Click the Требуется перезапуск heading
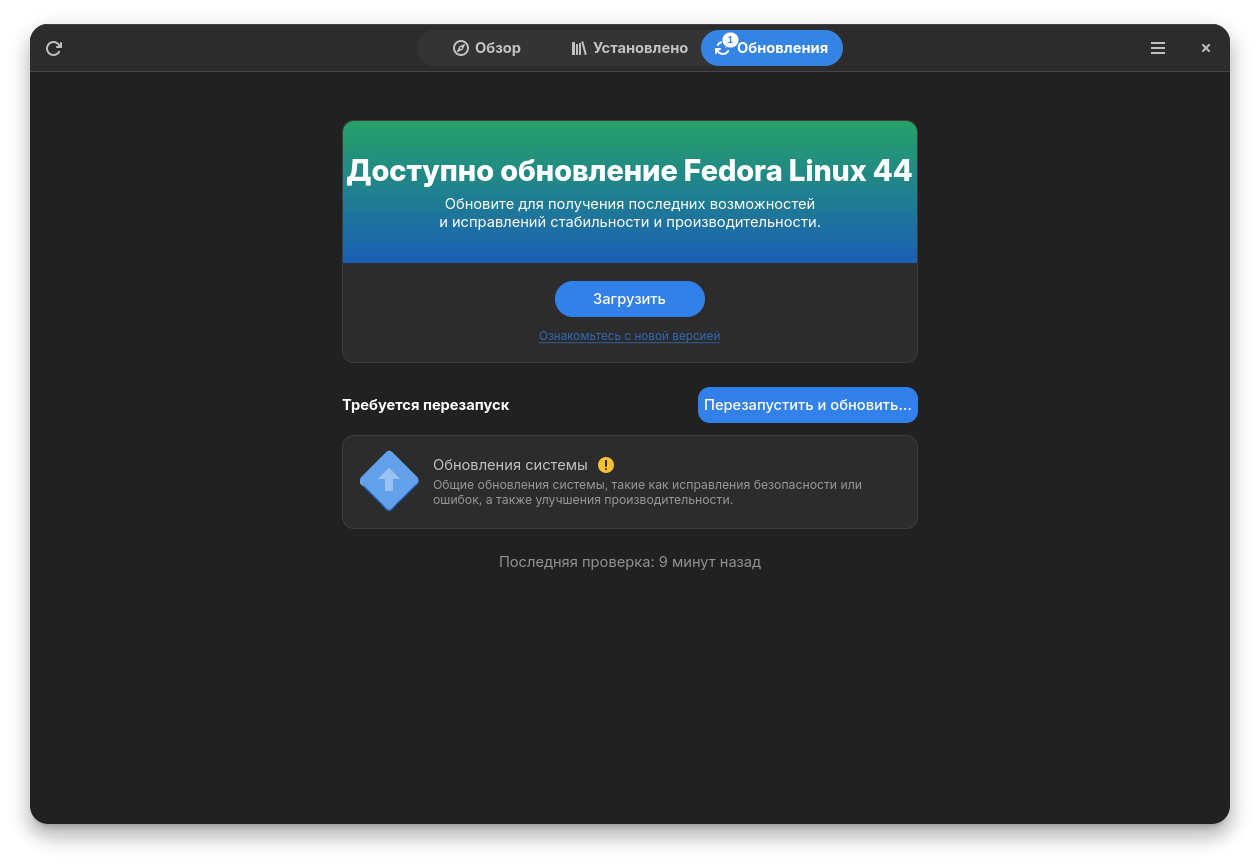Image resolution: width=1260 pixels, height=865 pixels. click(426, 405)
